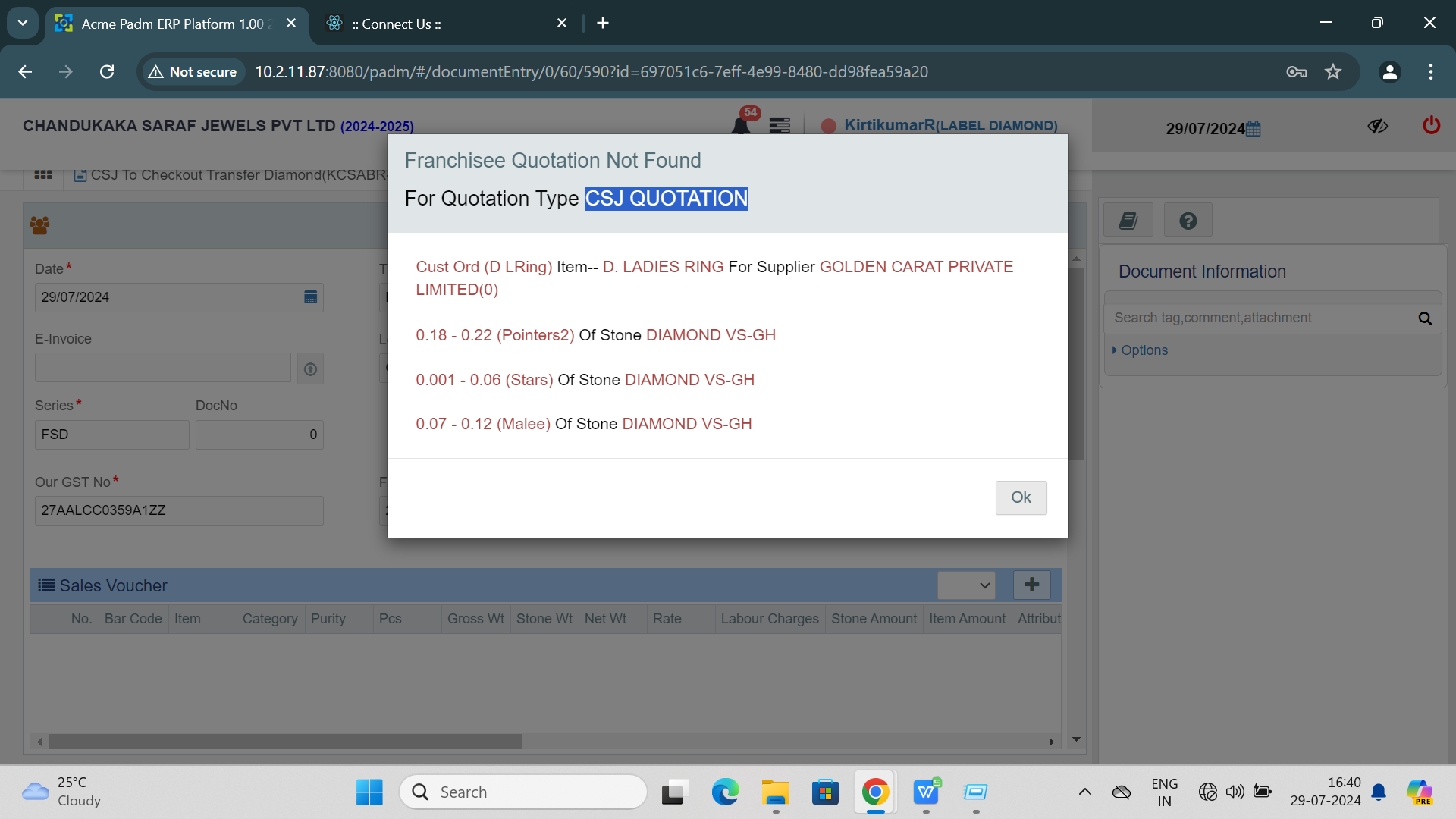
Task: Open the volume speaker tray icon
Action: click(1235, 792)
